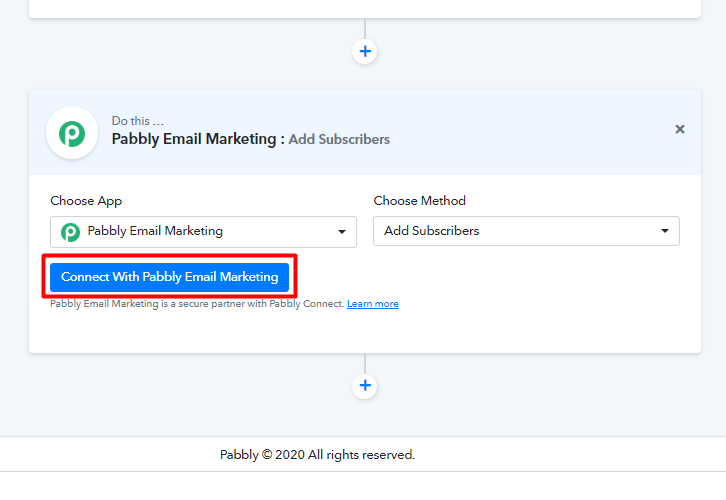Click the 'Do this ...' label
Image resolution: width=726 pixels, height=500 pixels.
[x=138, y=121]
